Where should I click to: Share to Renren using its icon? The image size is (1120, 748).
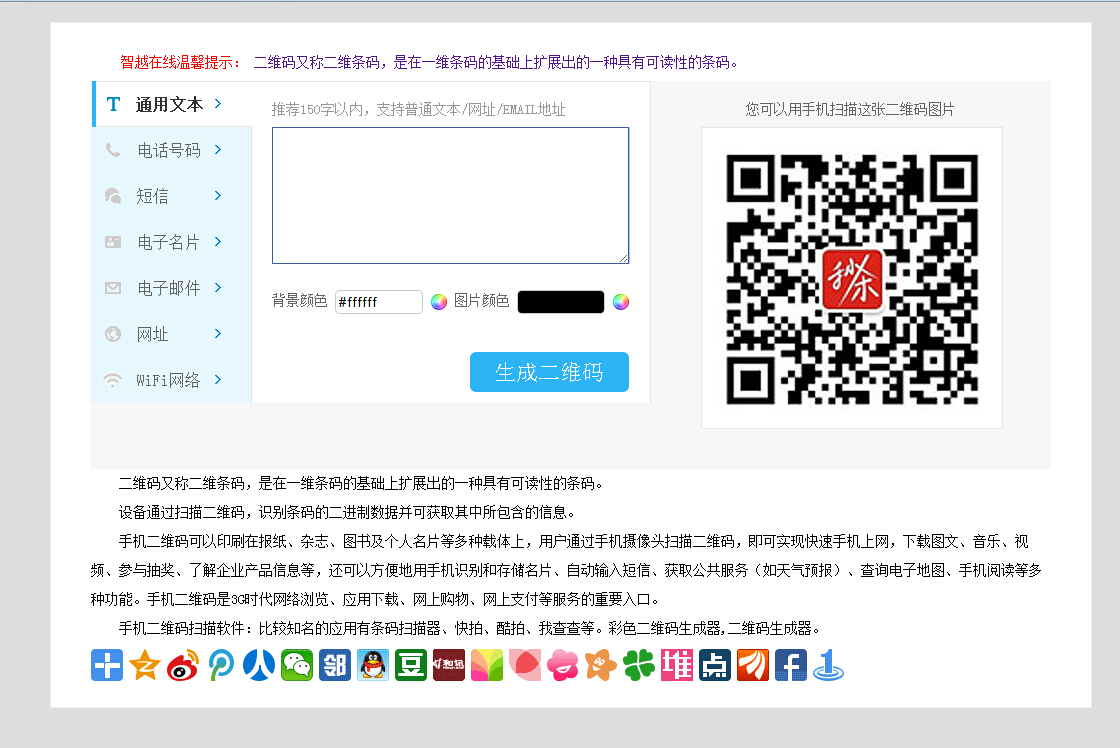point(259,665)
